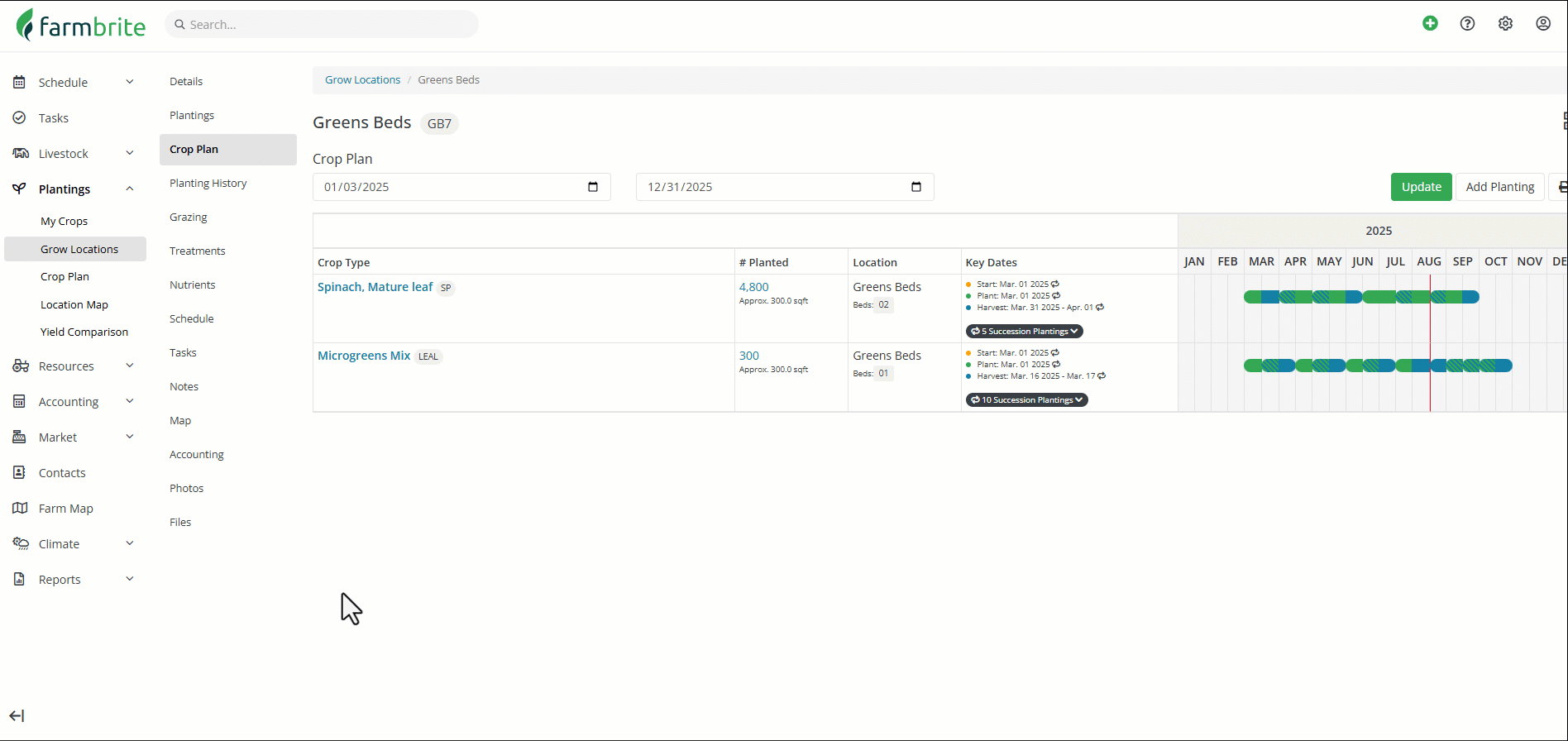The width and height of the screenshot is (1568, 741).
Task: Select My Crops in sidebar
Action: 65,221
